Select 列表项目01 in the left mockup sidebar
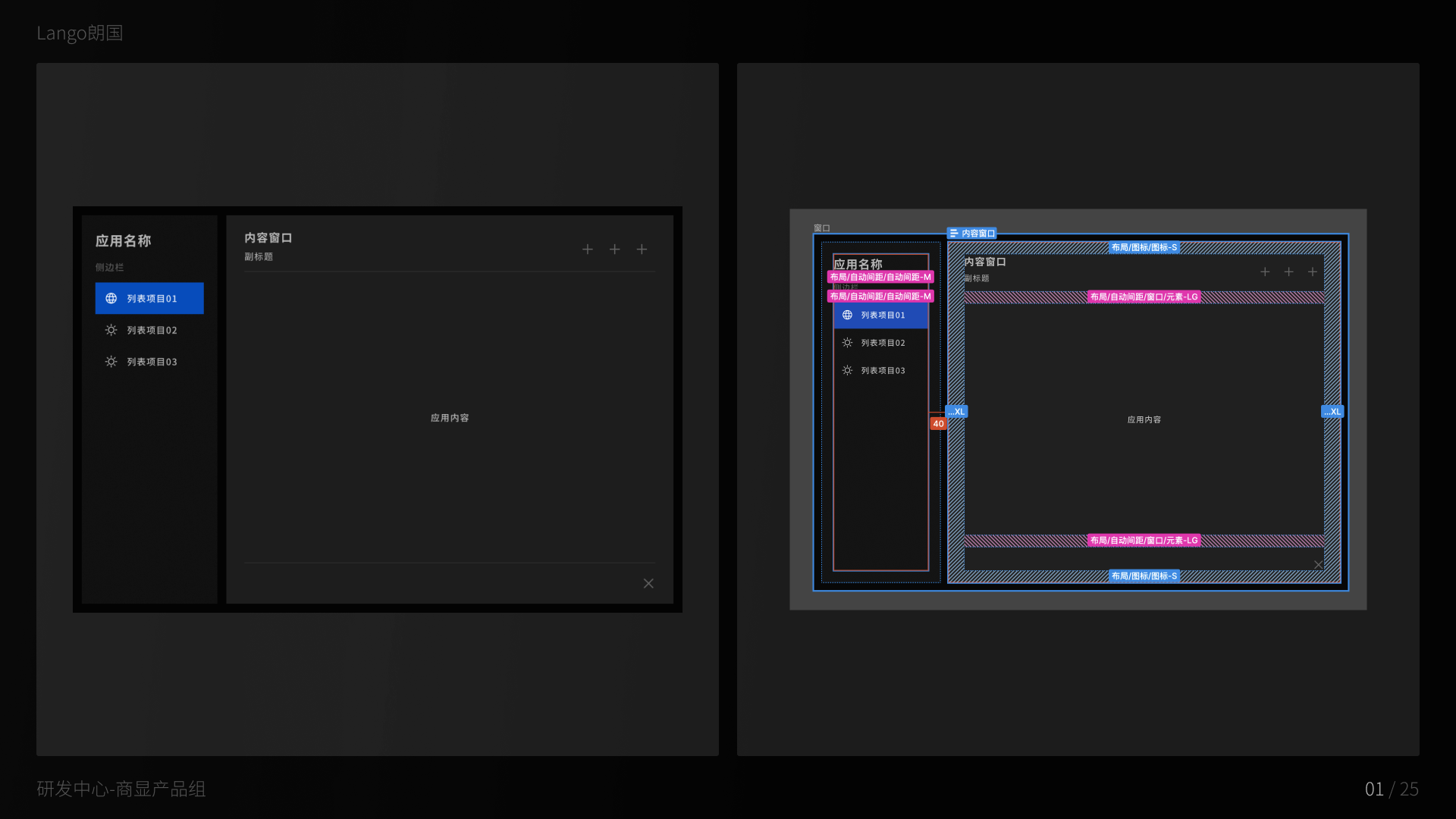 [150, 298]
